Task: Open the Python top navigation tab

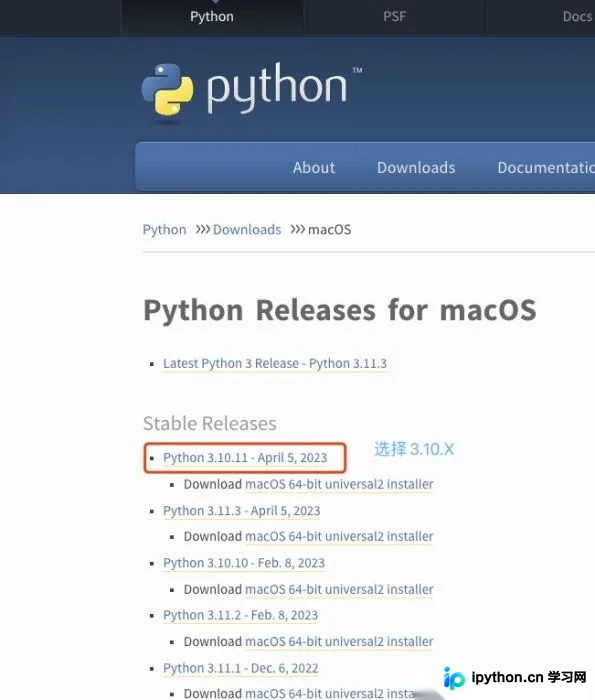Action: (x=212, y=17)
